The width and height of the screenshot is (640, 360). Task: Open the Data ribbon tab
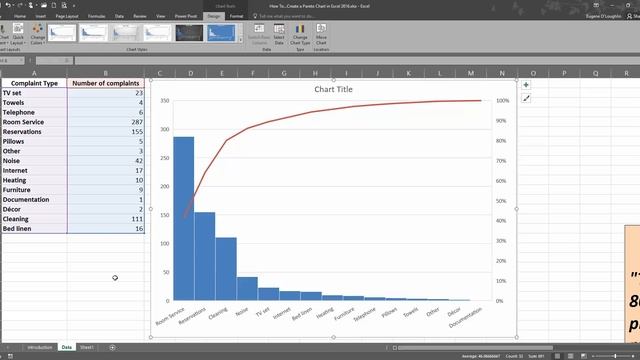point(119,16)
